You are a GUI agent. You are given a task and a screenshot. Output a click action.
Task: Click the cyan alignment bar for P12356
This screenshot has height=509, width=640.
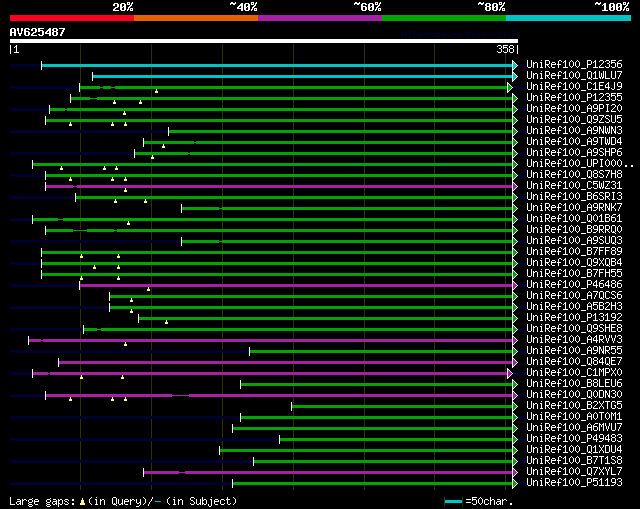click(x=277, y=65)
